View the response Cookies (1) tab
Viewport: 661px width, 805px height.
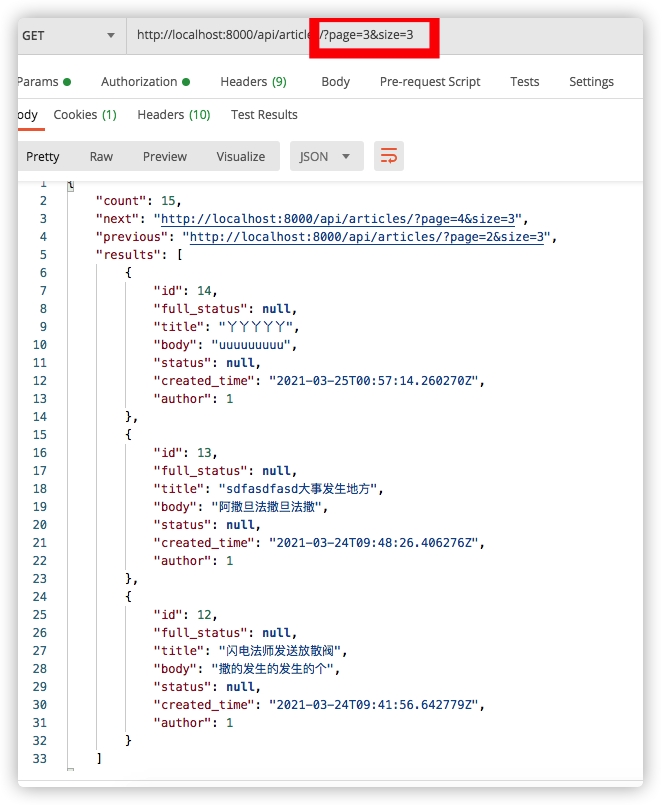[85, 115]
